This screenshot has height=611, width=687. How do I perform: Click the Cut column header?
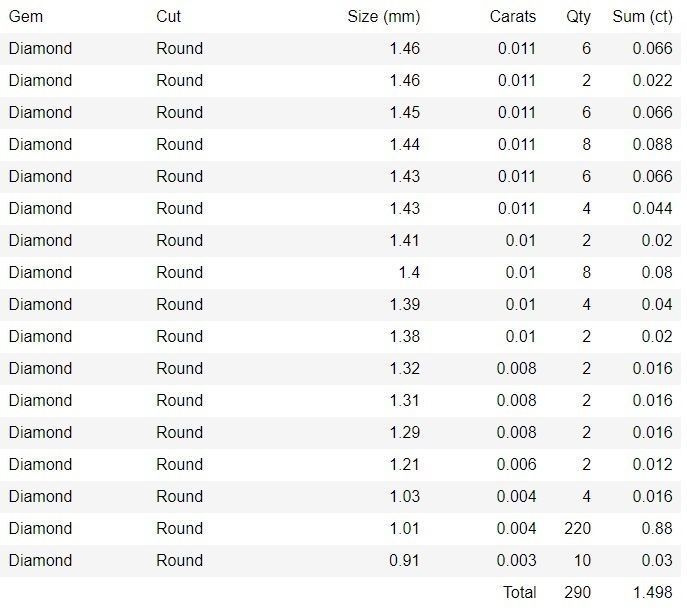(x=169, y=16)
